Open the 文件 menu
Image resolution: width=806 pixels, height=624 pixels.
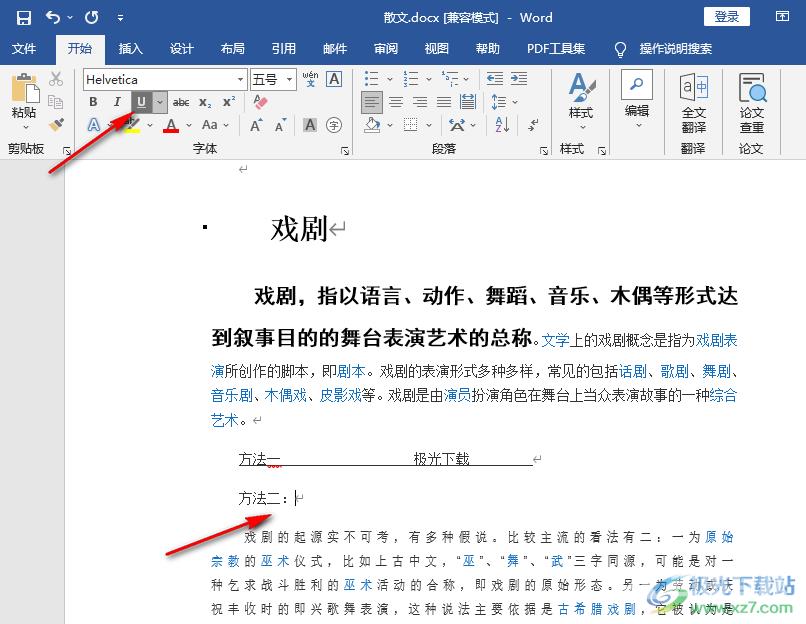click(24, 49)
